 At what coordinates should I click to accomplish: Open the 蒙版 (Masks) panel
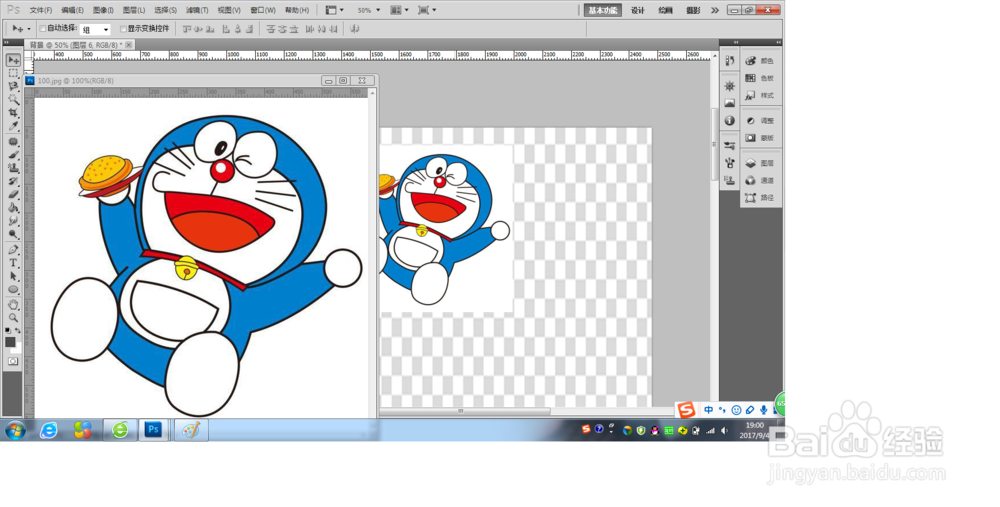coord(760,138)
